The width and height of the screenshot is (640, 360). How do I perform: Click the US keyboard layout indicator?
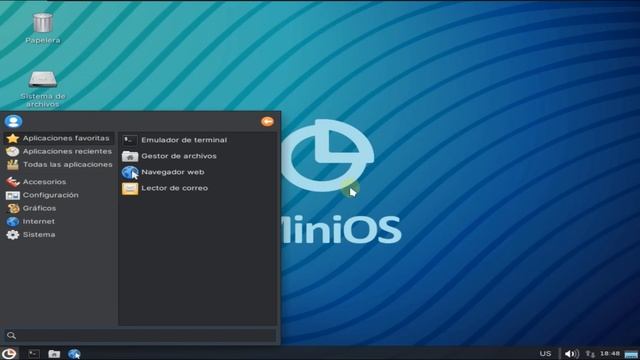[545, 353]
